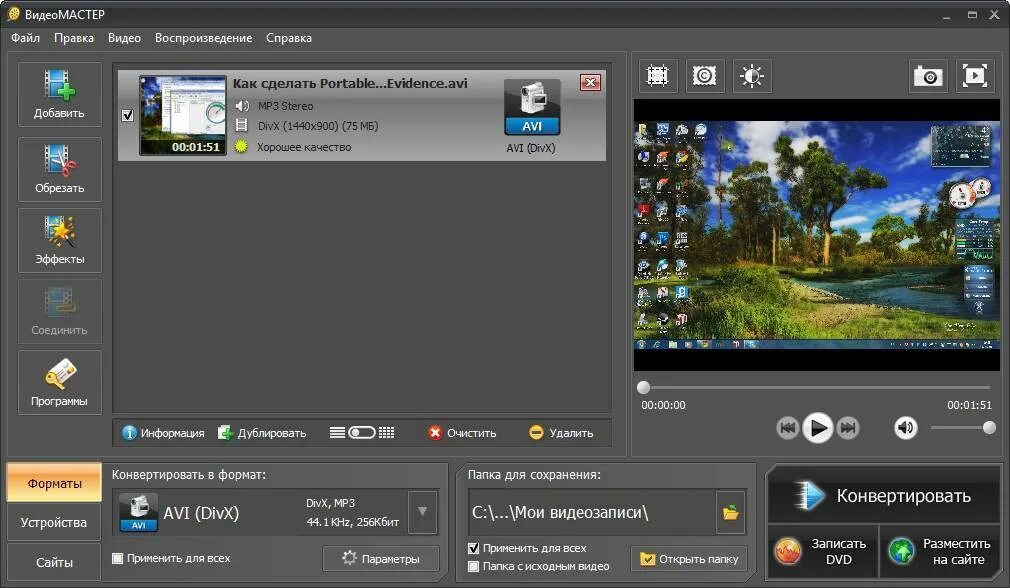
Task: Open the brightness adjustment icon
Action: pyautogui.click(x=751, y=76)
